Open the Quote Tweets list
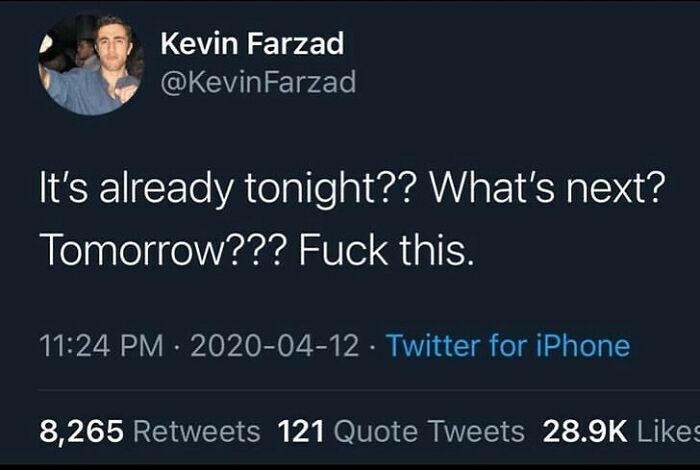The width and height of the screenshot is (700, 470). point(429,432)
